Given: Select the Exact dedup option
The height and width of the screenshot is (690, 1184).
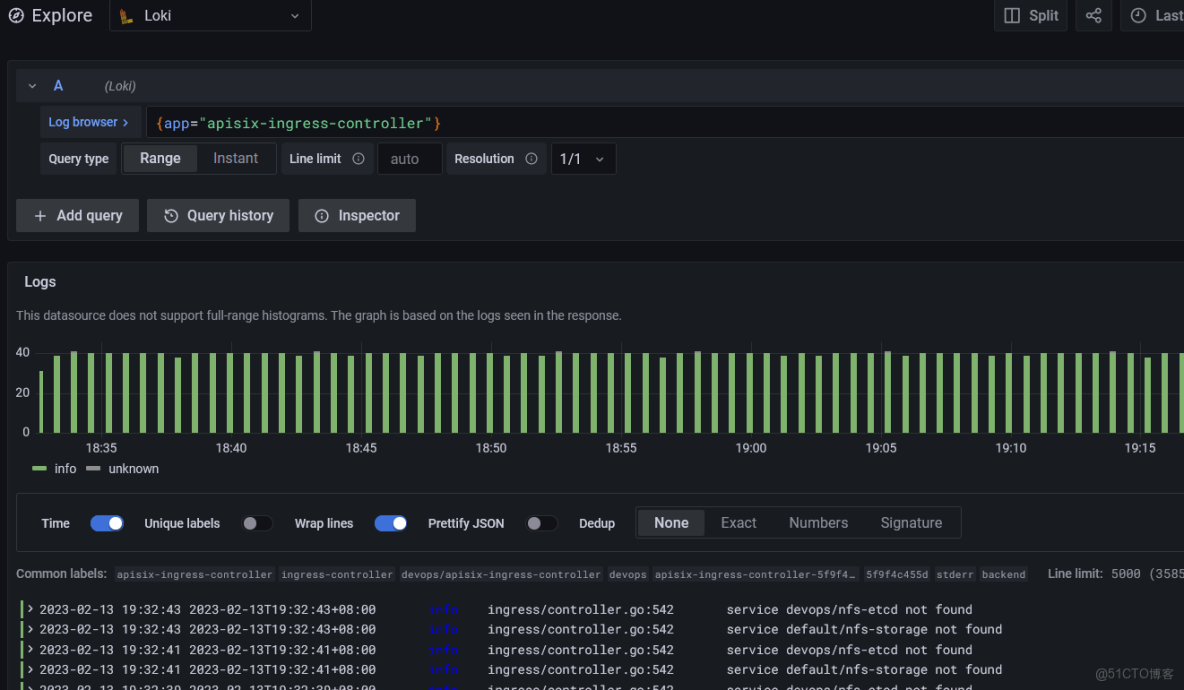Looking at the screenshot, I should coord(738,523).
